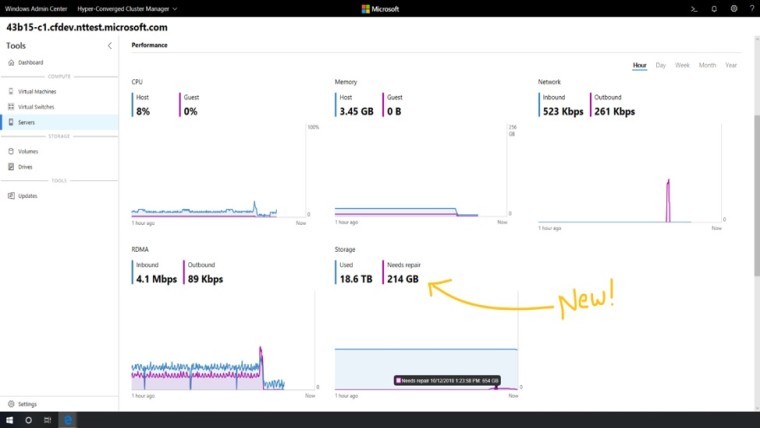The height and width of the screenshot is (428, 760).
Task: Switch chart range to Week
Action: [682, 65]
